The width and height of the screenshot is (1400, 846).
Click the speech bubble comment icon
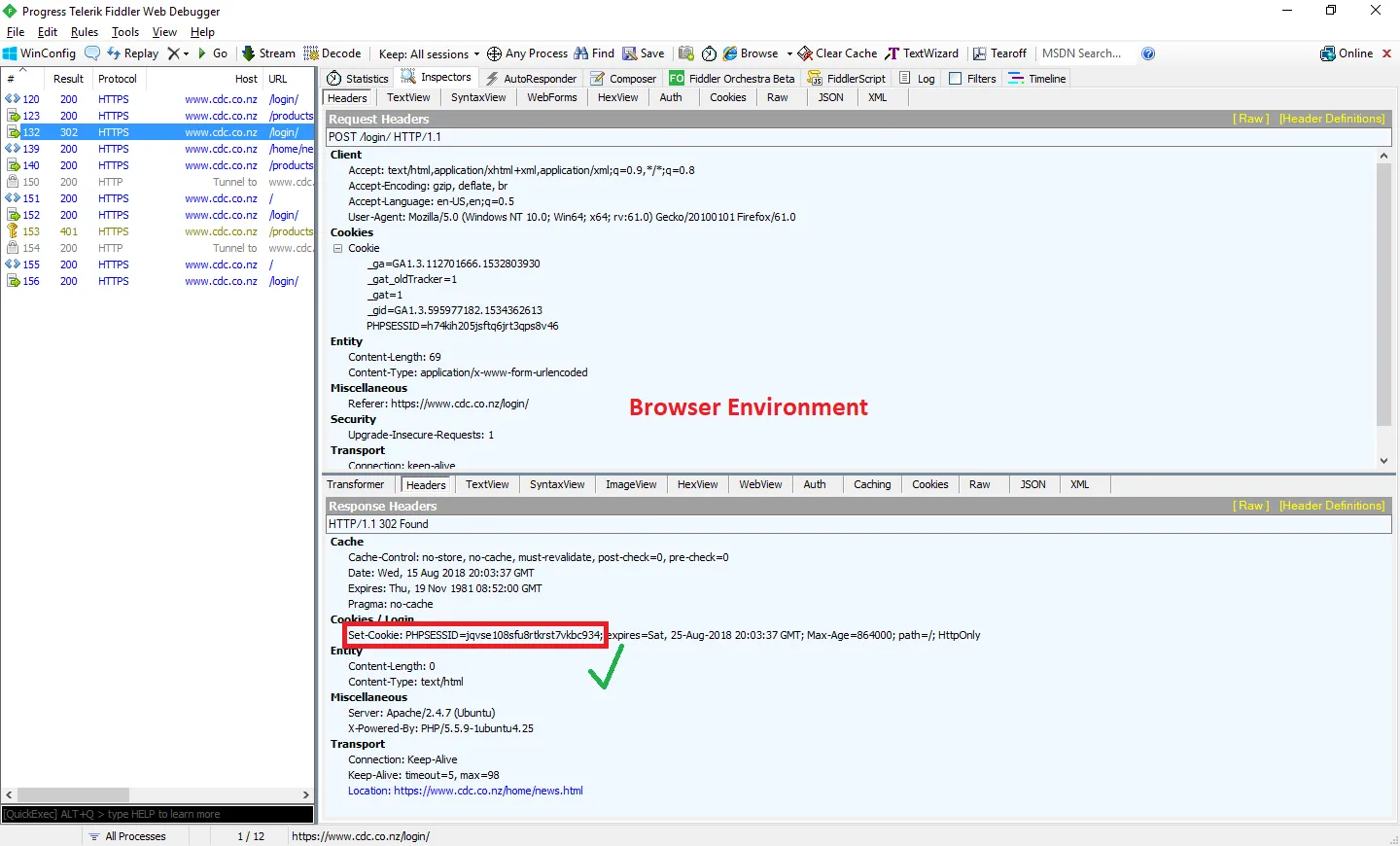[x=92, y=53]
